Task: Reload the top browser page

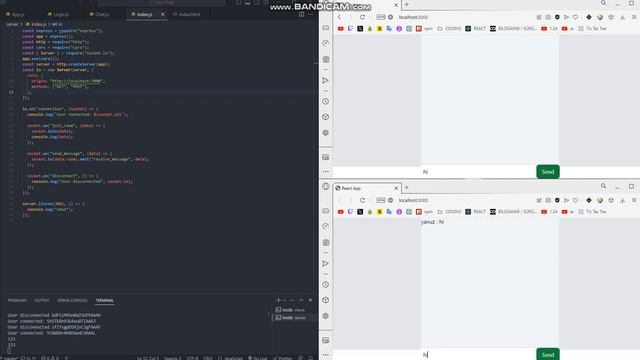Action: coord(362,17)
